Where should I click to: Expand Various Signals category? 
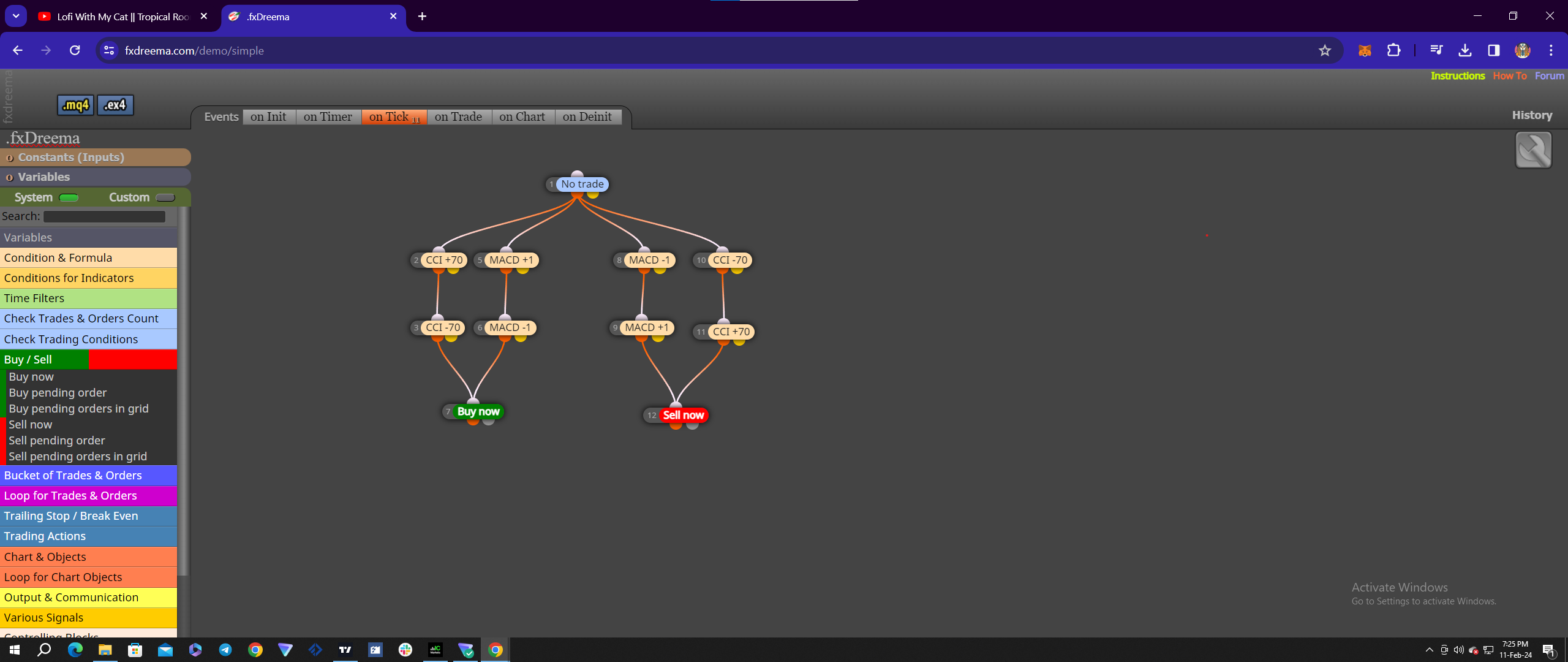tap(89, 618)
